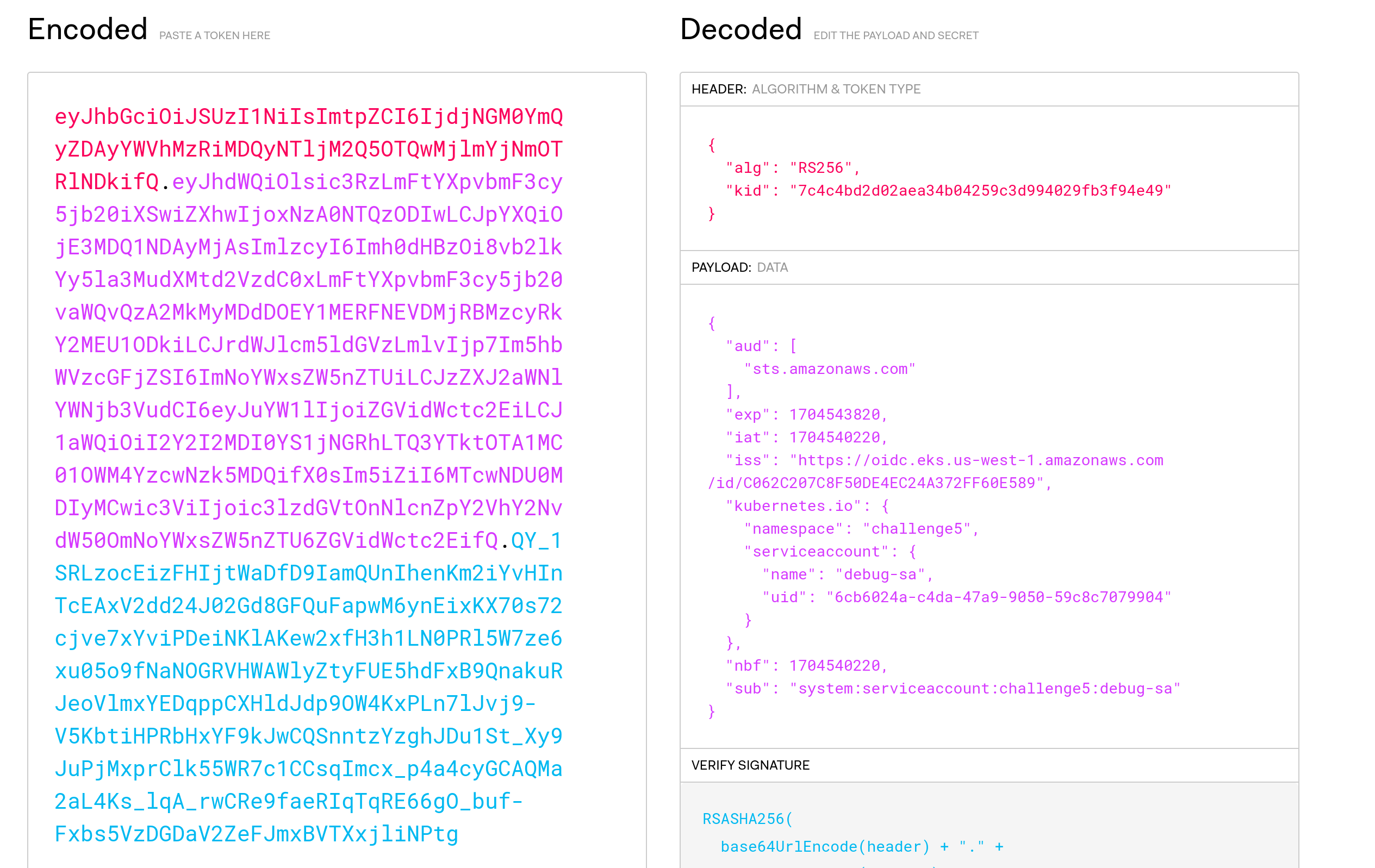Click the red header segment of the encoded token
The height and width of the screenshot is (868, 1375).
coord(308,149)
